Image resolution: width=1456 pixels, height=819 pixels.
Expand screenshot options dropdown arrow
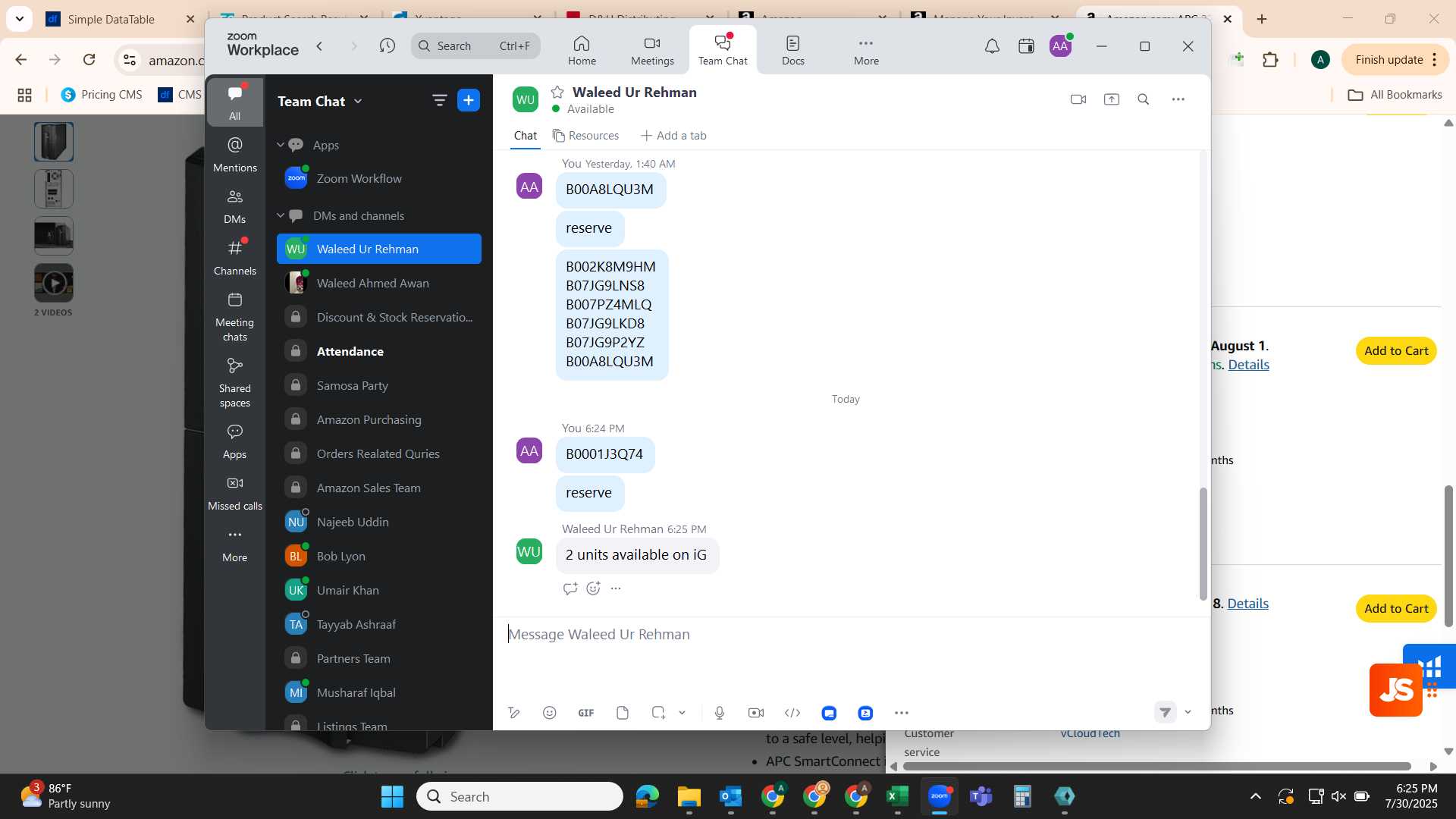point(682,713)
